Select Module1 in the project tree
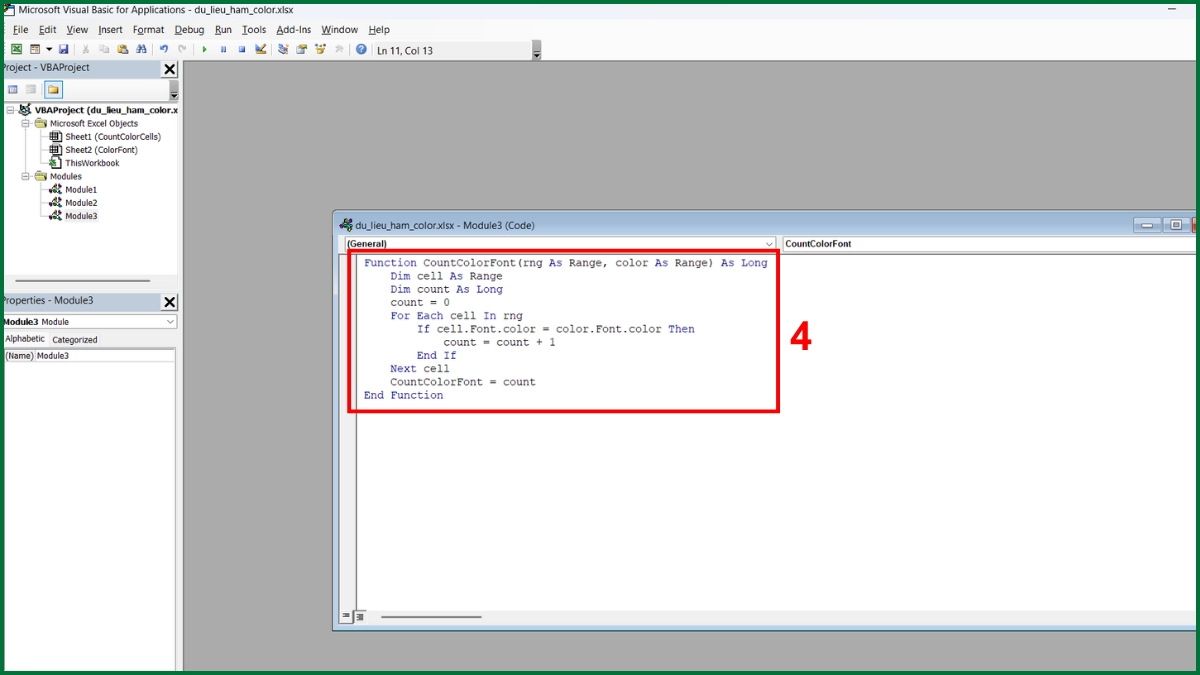1200x675 pixels. click(81, 190)
